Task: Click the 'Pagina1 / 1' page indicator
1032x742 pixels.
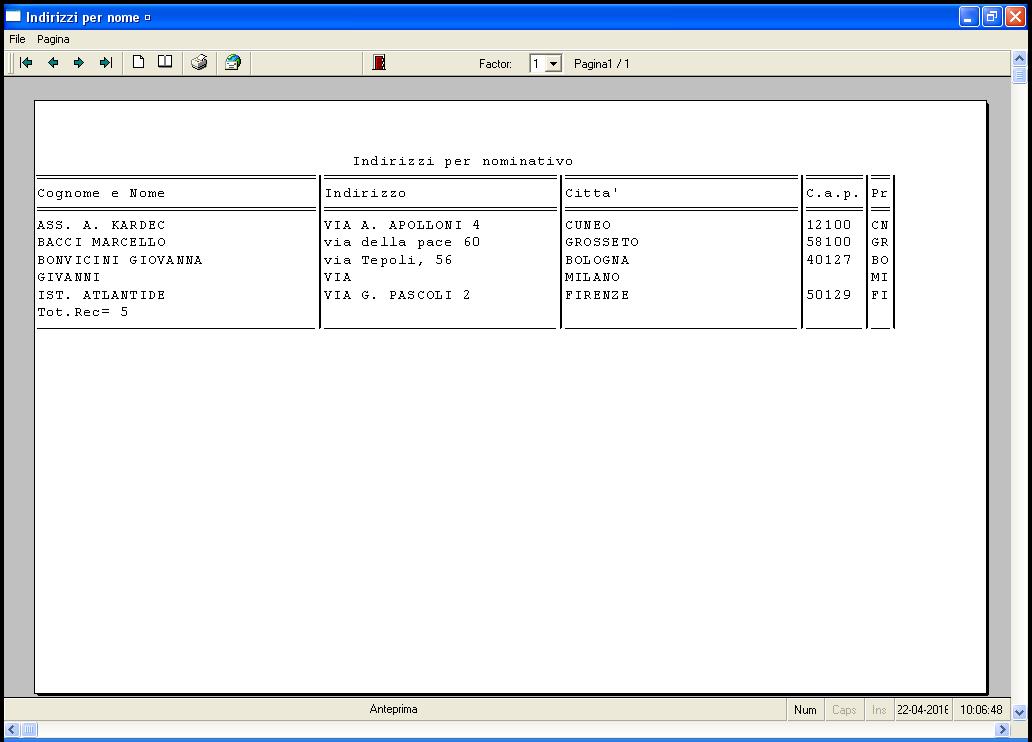Action: click(x=602, y=64)
